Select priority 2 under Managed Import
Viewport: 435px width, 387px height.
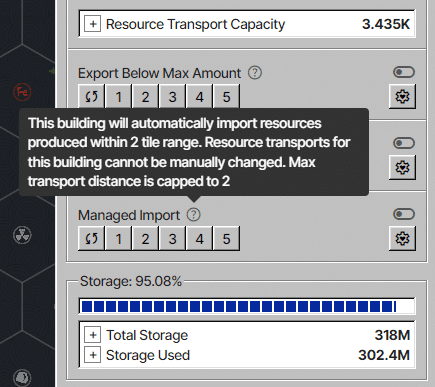pyautogui.click(x=145, y=239)
